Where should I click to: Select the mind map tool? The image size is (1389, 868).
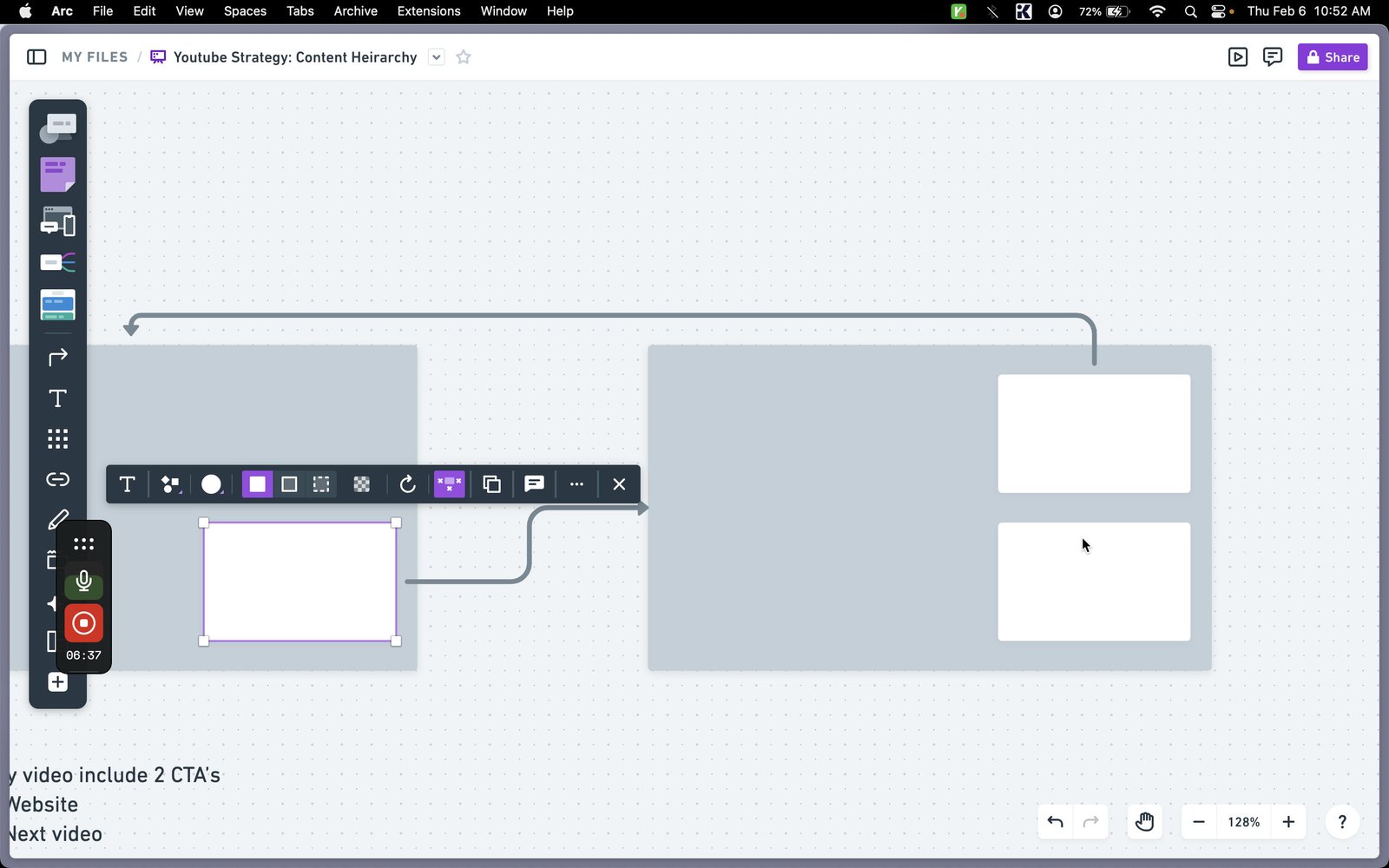coord(57,262)
